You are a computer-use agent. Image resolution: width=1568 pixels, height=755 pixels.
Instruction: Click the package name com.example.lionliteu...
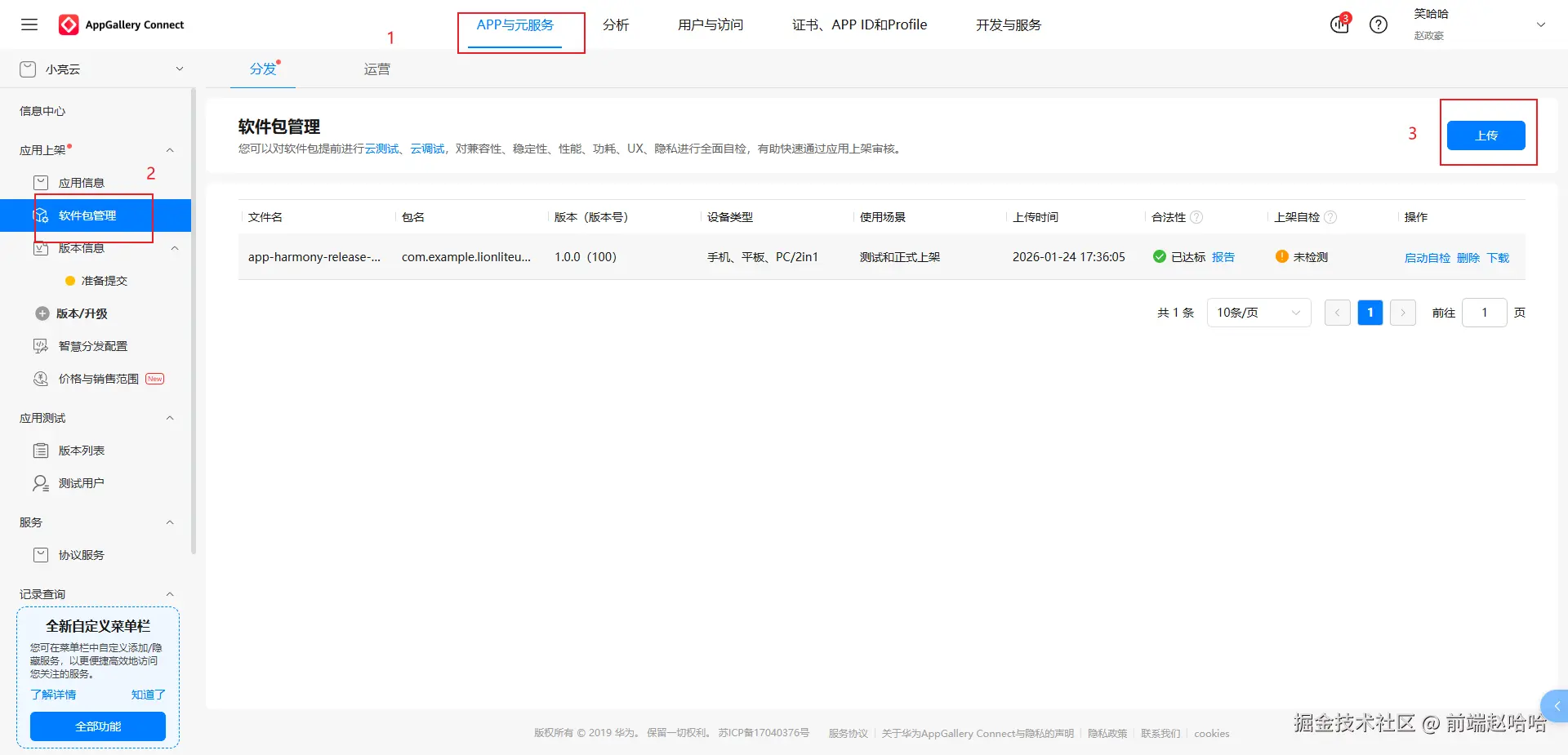(466, 257)
